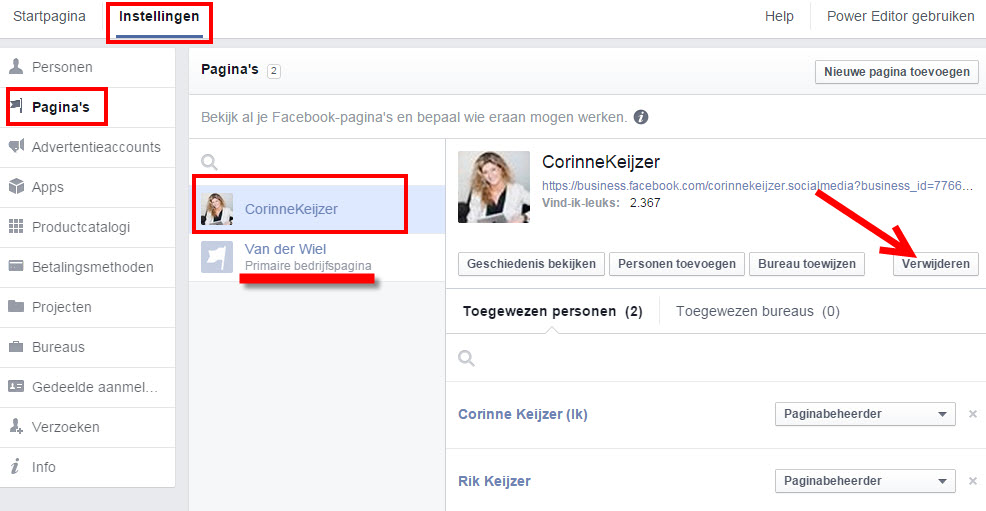
Task: Click the Betalingsmethoden card icon
Action: click(16, 267)
